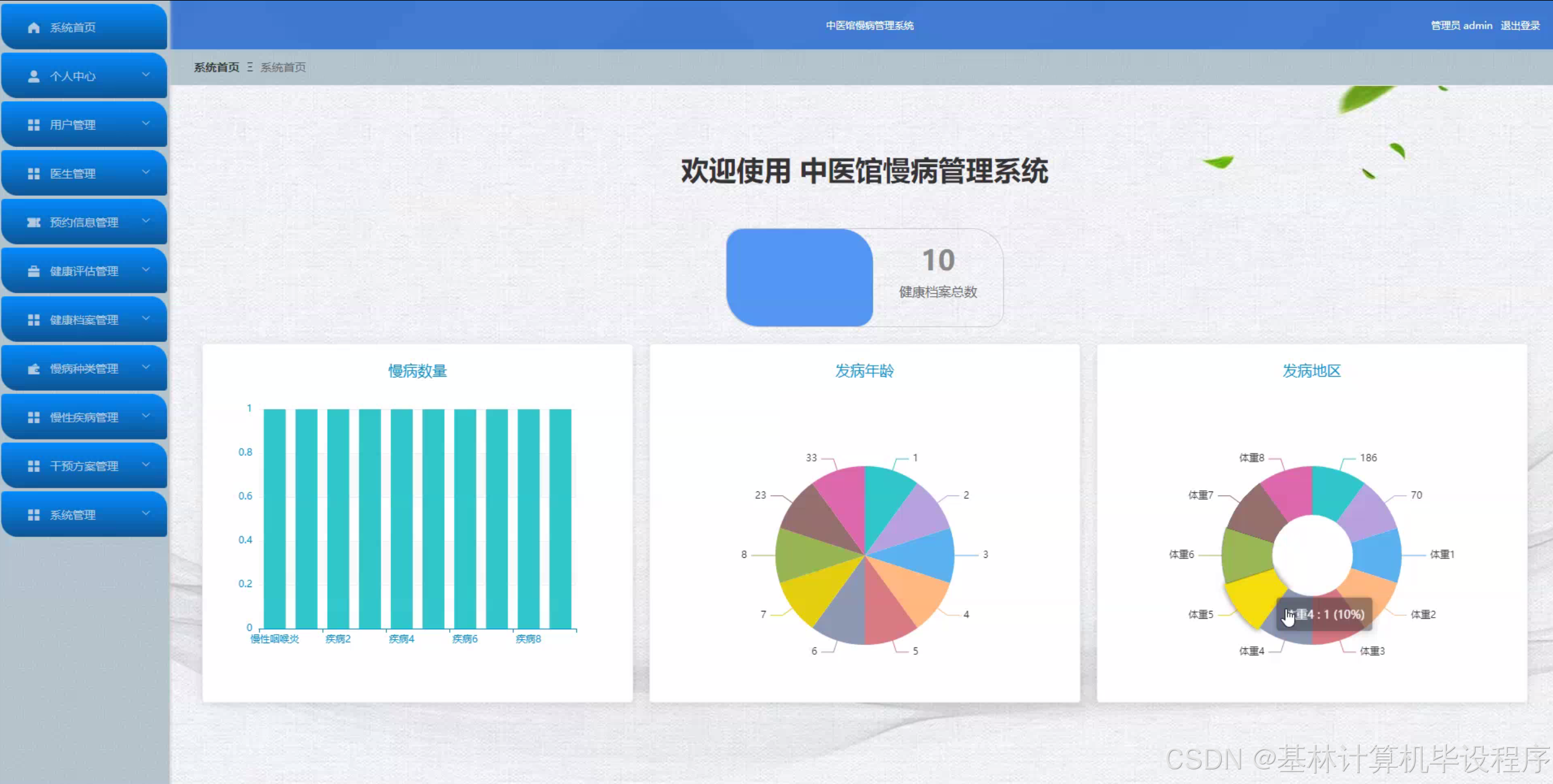Expand the 慢性疾病管理 chevron arrow
The width and height of the screenshot is (1553, 784).
tap(146, 416)
